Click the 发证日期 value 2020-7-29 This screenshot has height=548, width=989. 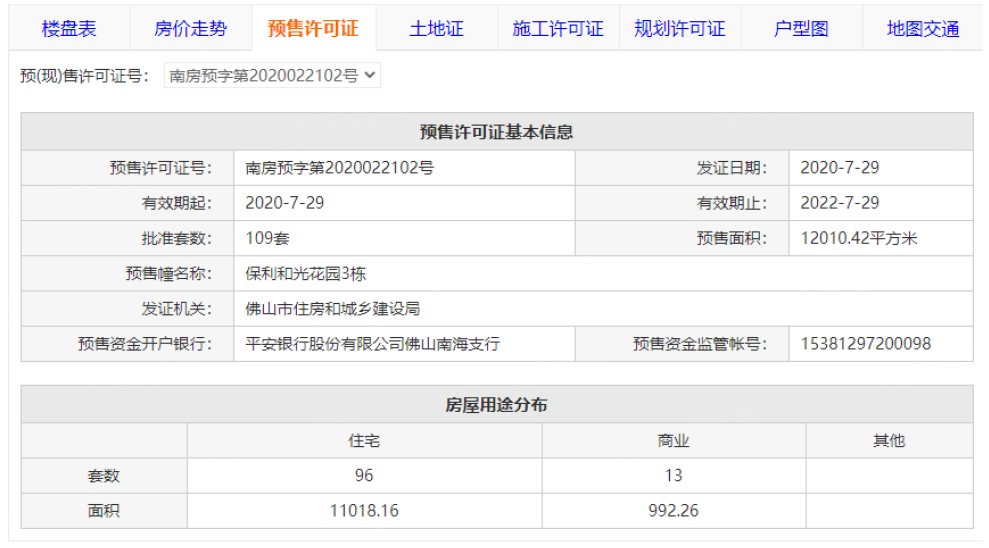coord(839,168)
